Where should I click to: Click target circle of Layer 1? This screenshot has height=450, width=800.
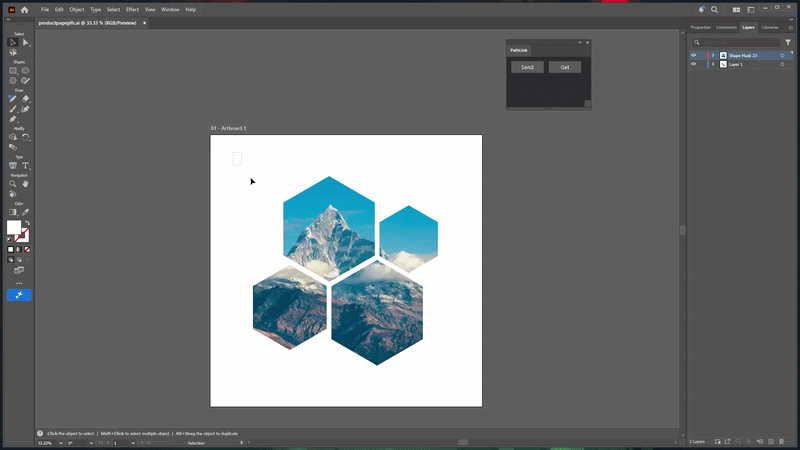pos(783,64)
